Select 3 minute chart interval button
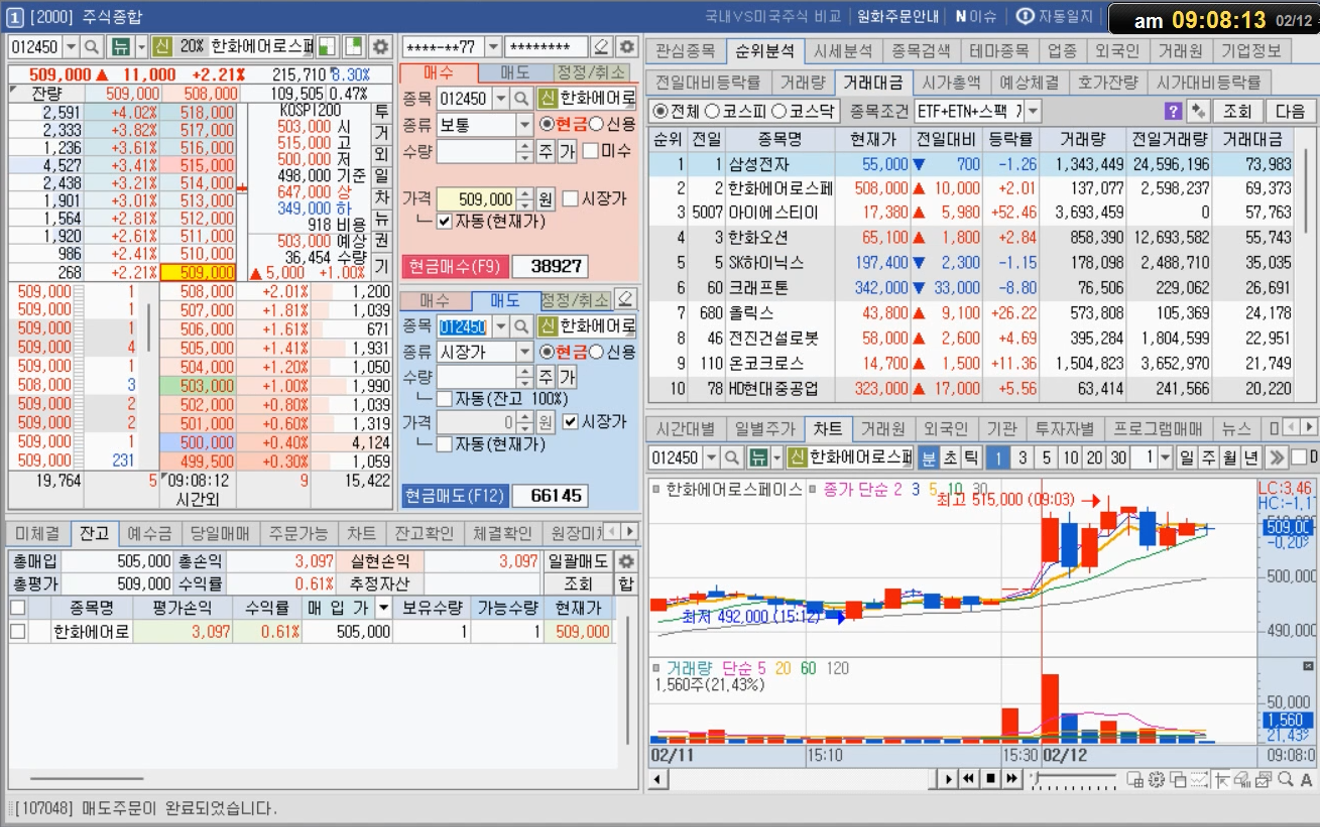The height and width of the screenshot is (827, 1320). point(1022,457)
